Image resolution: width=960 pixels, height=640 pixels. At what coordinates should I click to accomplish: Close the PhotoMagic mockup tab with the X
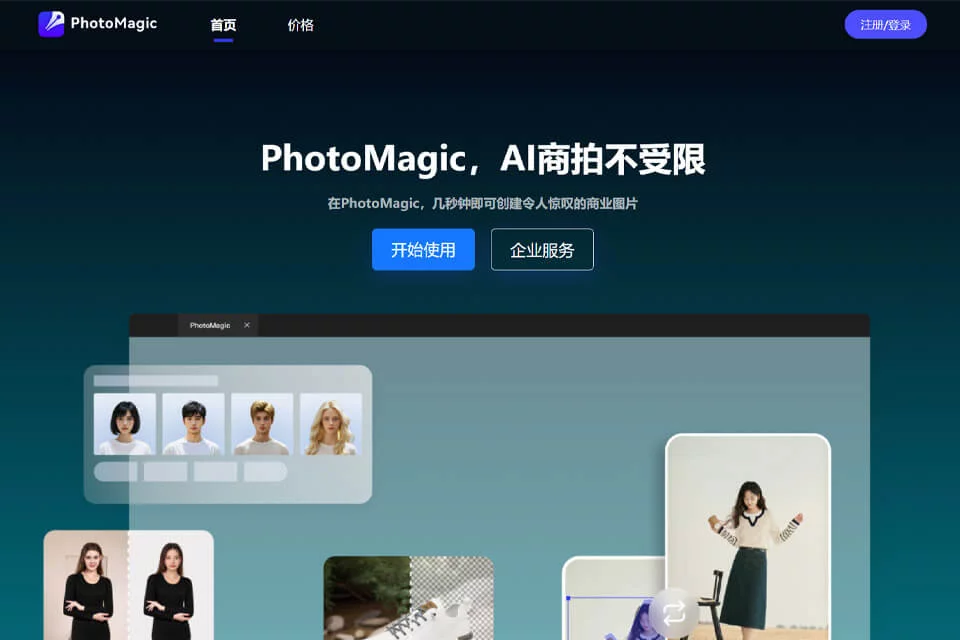pos(247,325)
